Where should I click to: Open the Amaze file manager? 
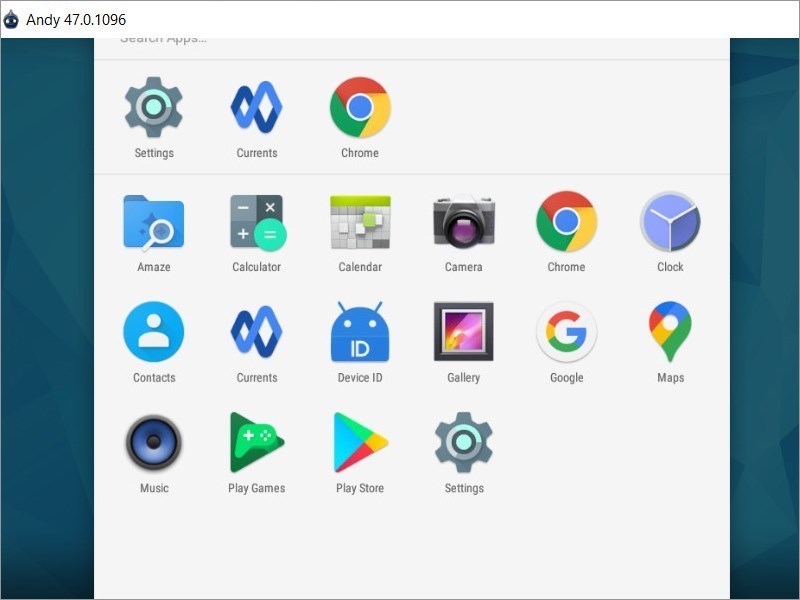(153, 222)
